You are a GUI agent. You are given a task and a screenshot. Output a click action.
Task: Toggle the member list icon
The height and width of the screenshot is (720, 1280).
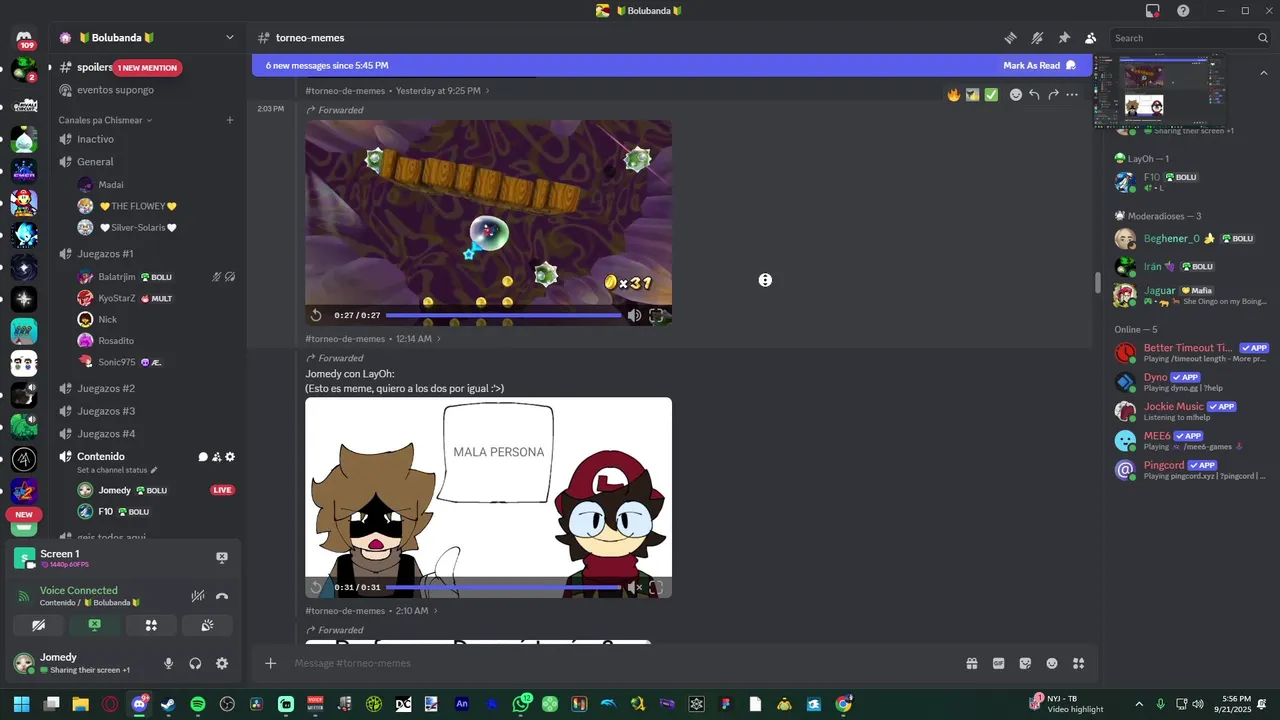1091,38
